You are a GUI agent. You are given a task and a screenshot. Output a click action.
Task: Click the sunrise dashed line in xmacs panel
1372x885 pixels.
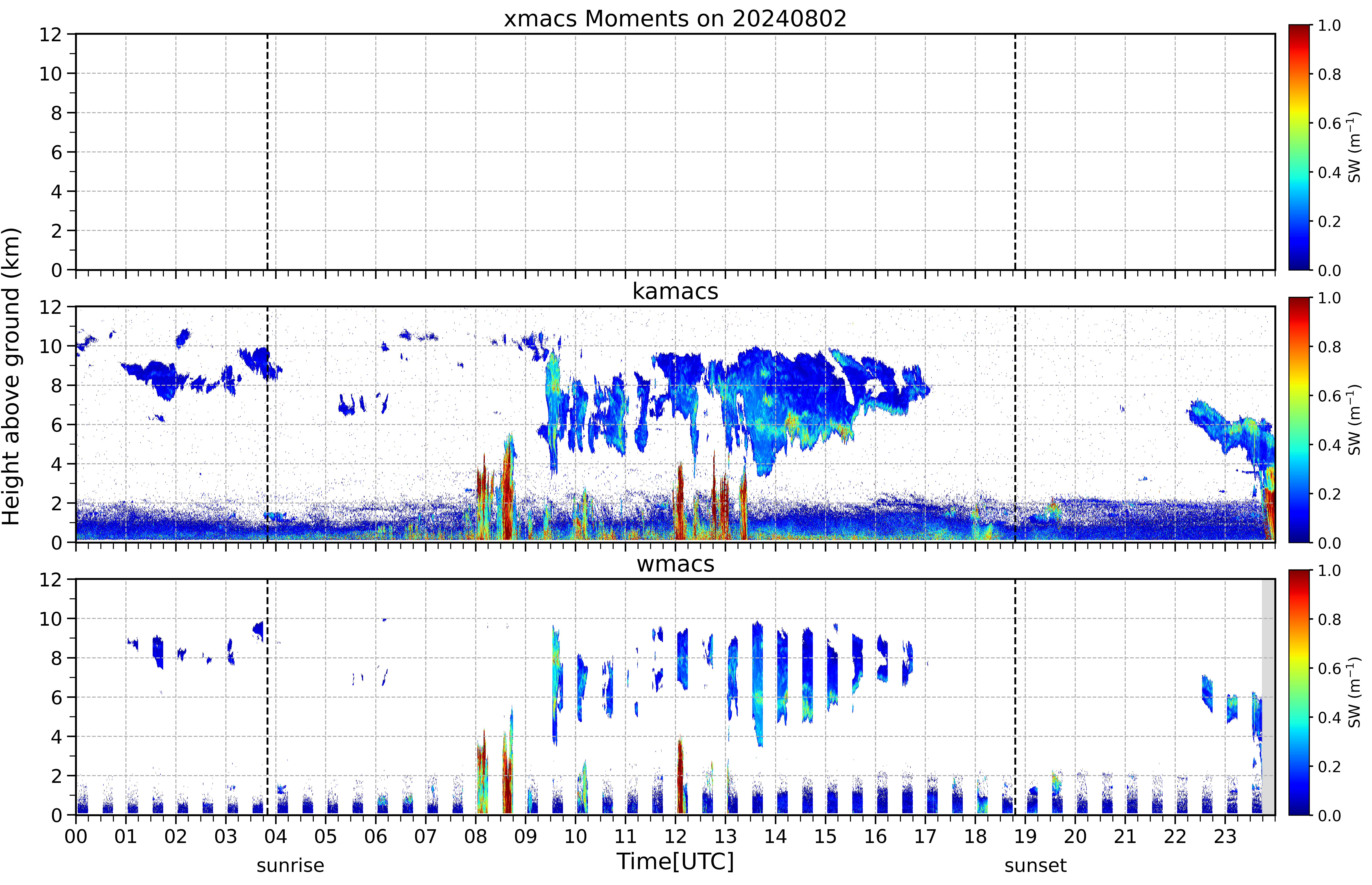pos(267,152)
